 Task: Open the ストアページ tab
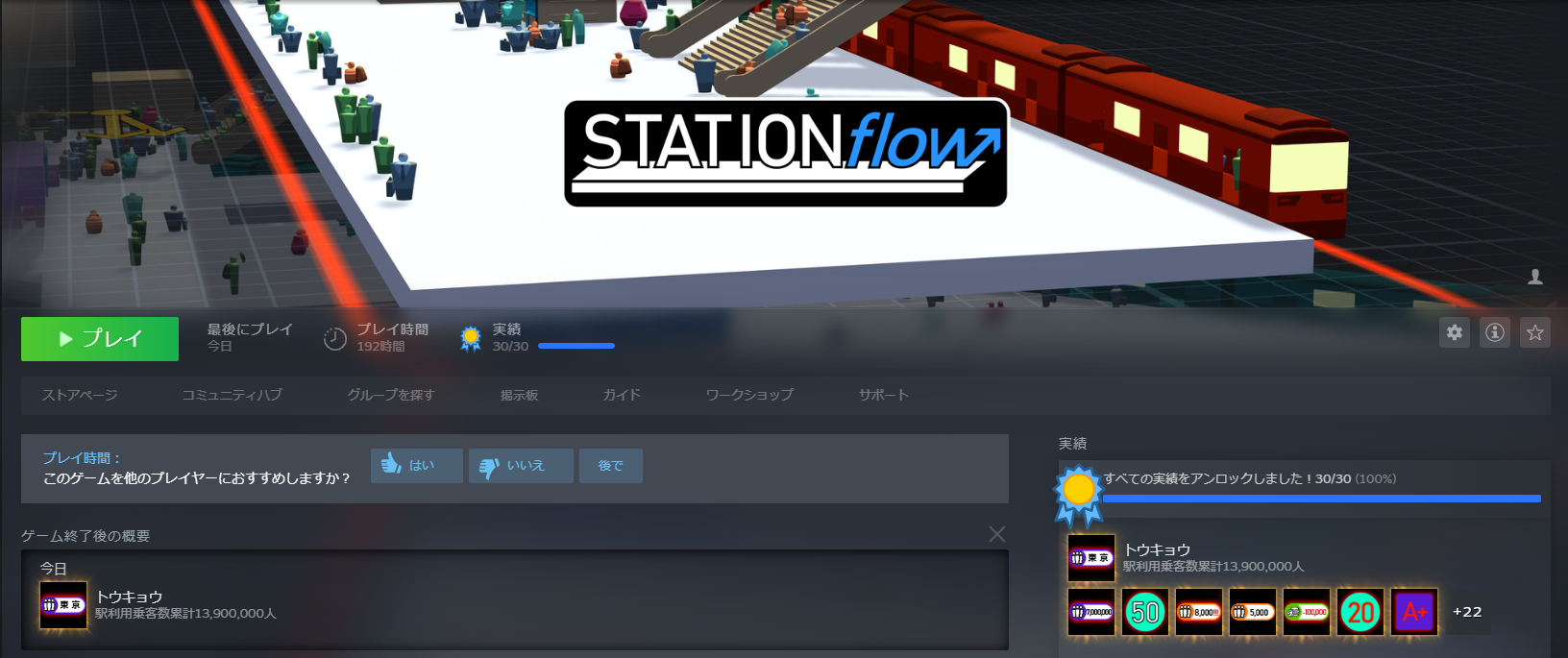[80, 395]
